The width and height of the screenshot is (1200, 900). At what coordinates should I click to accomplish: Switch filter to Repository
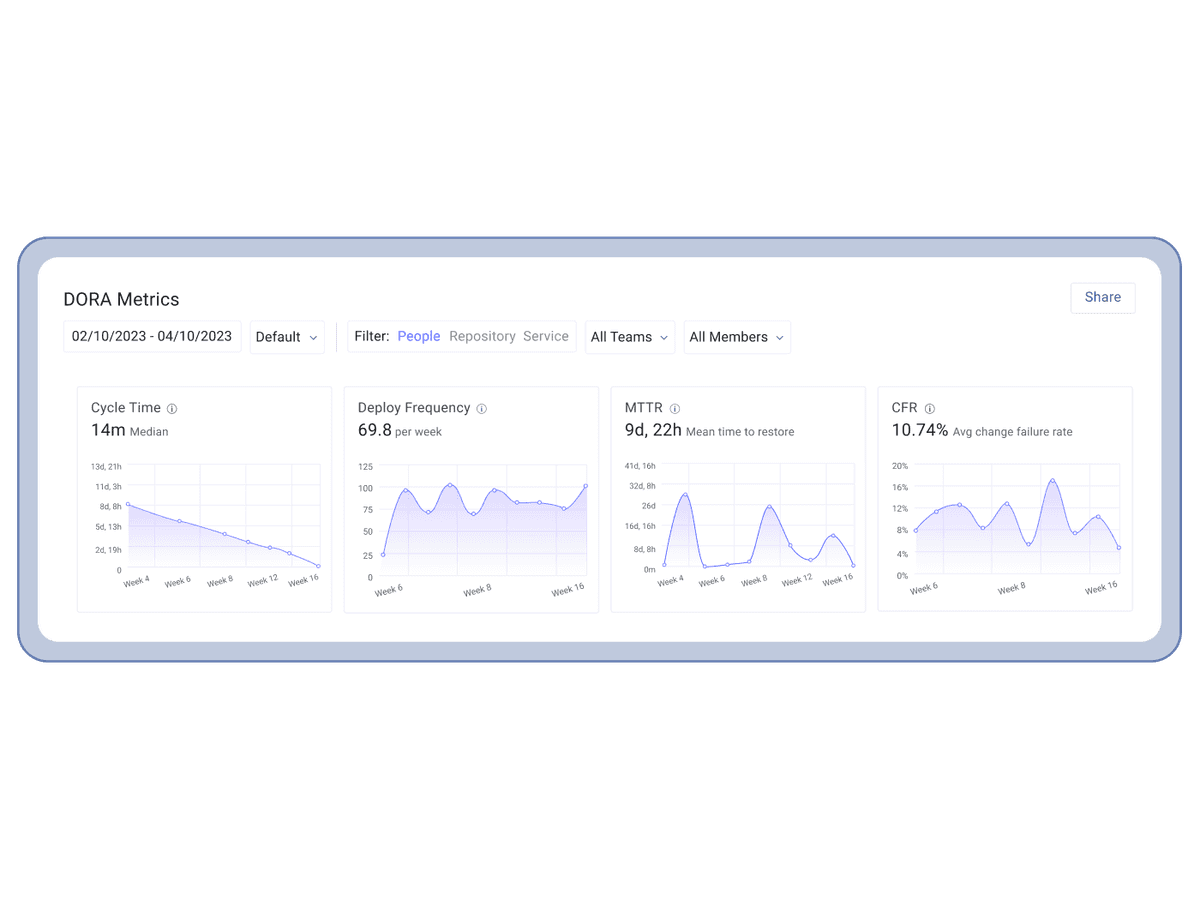(482, 336)
